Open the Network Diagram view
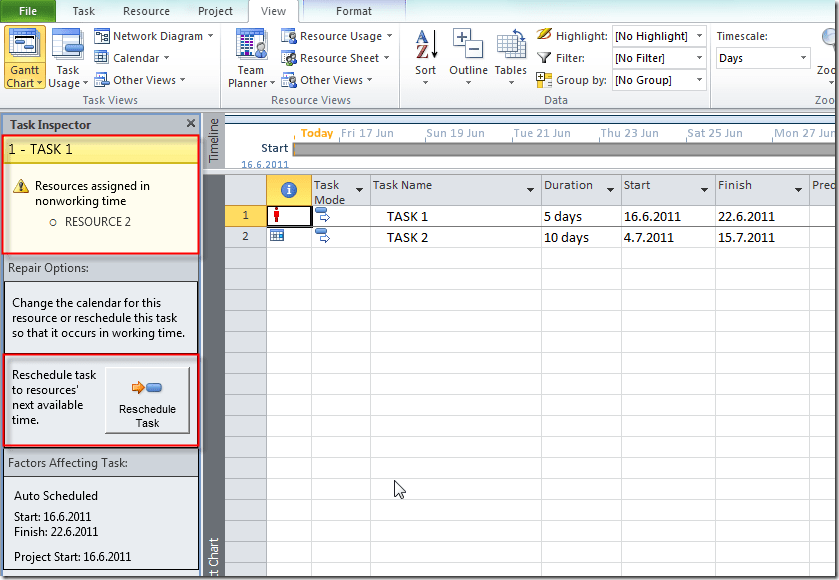 (x=156, y=36)
